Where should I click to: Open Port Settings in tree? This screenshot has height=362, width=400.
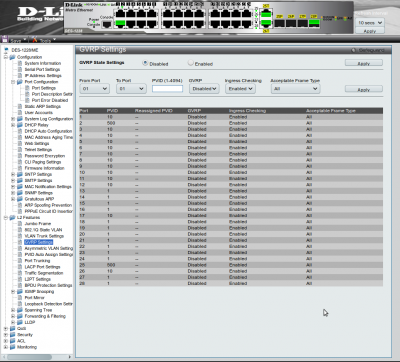click(x=44, y=88)
